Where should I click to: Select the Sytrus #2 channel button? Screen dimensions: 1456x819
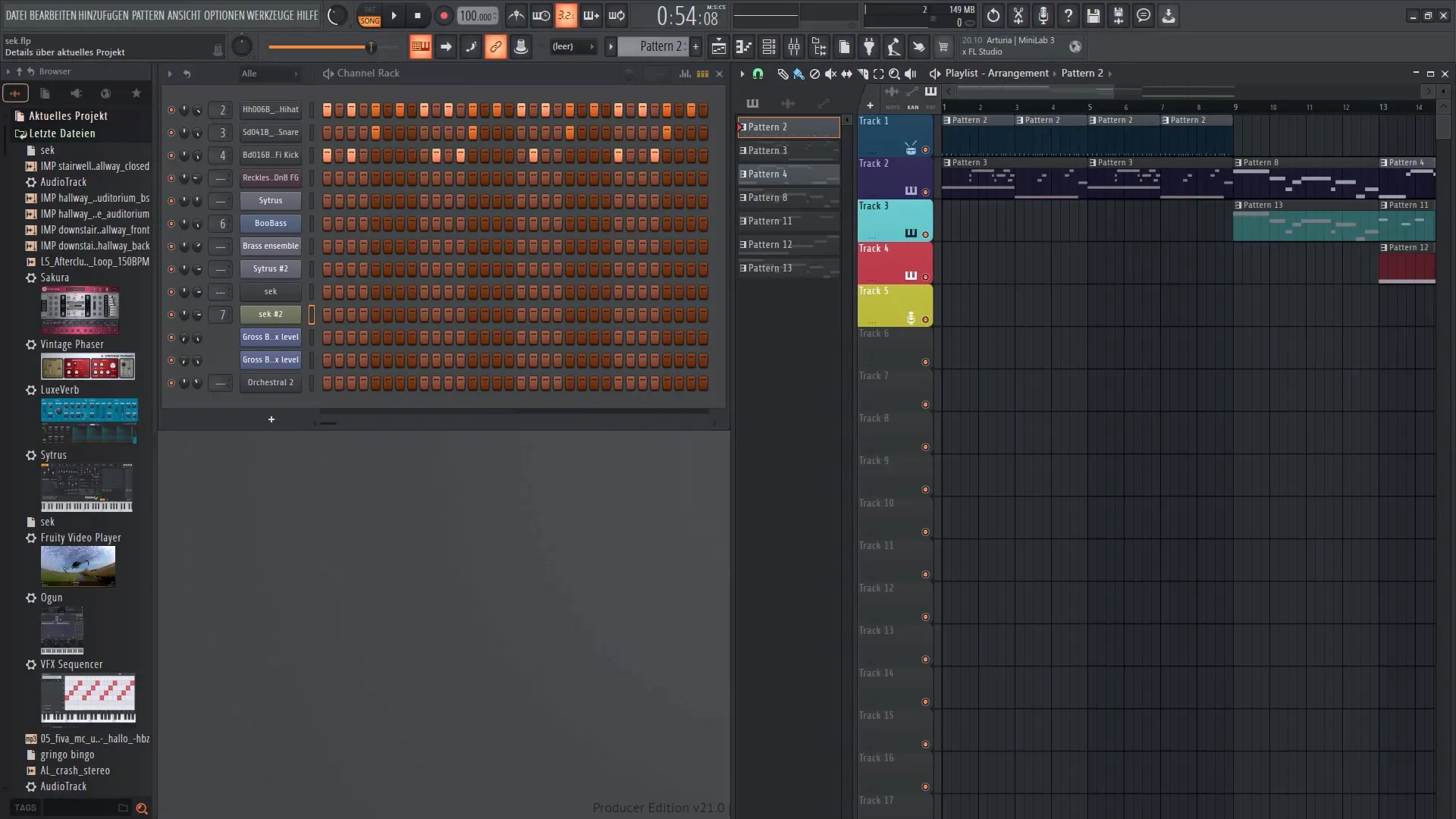271,269
